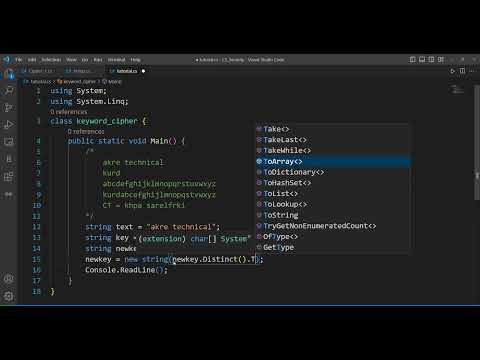Open the Extensions view in activity bar
The image size is (480, 360).
[9, 176]
